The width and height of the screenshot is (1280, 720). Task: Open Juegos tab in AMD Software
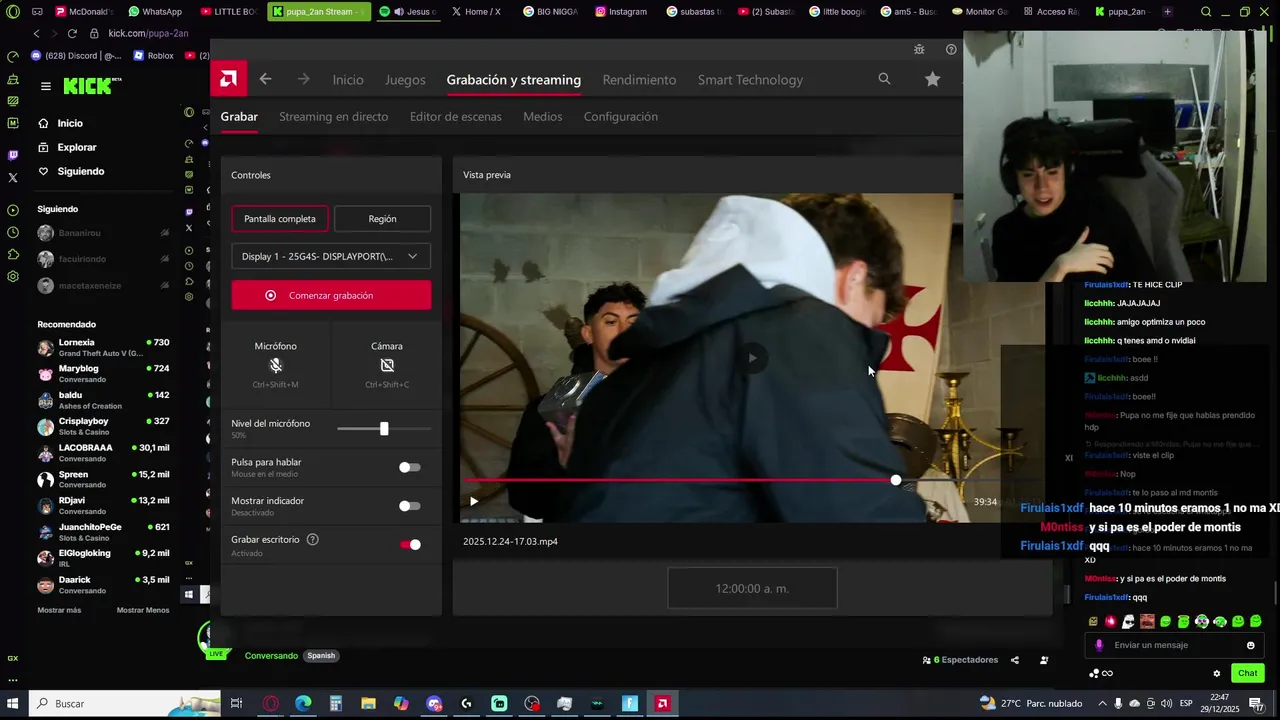point(405,80)
